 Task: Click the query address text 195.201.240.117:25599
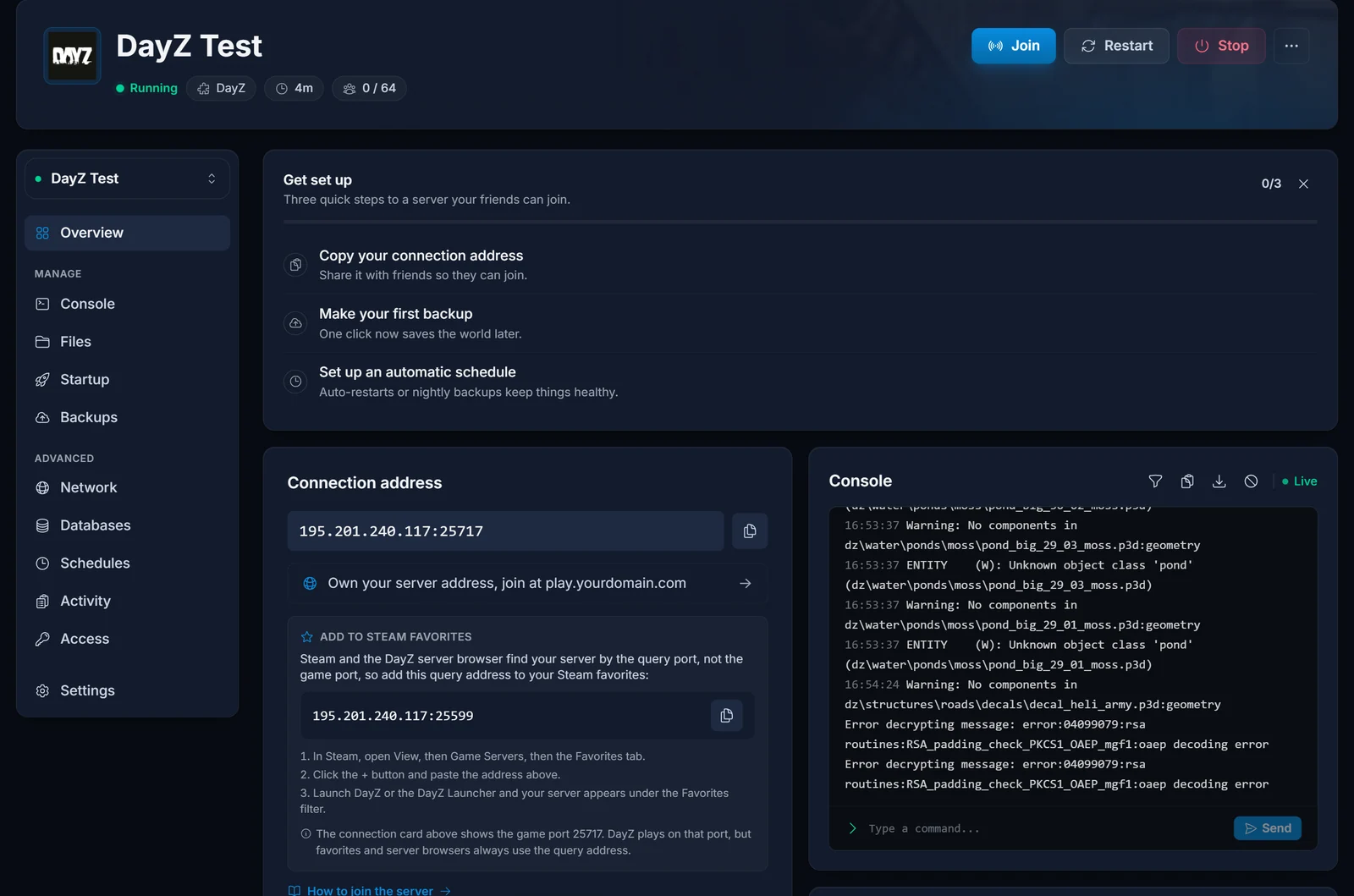pyautogui.click(x=393, y=716)
